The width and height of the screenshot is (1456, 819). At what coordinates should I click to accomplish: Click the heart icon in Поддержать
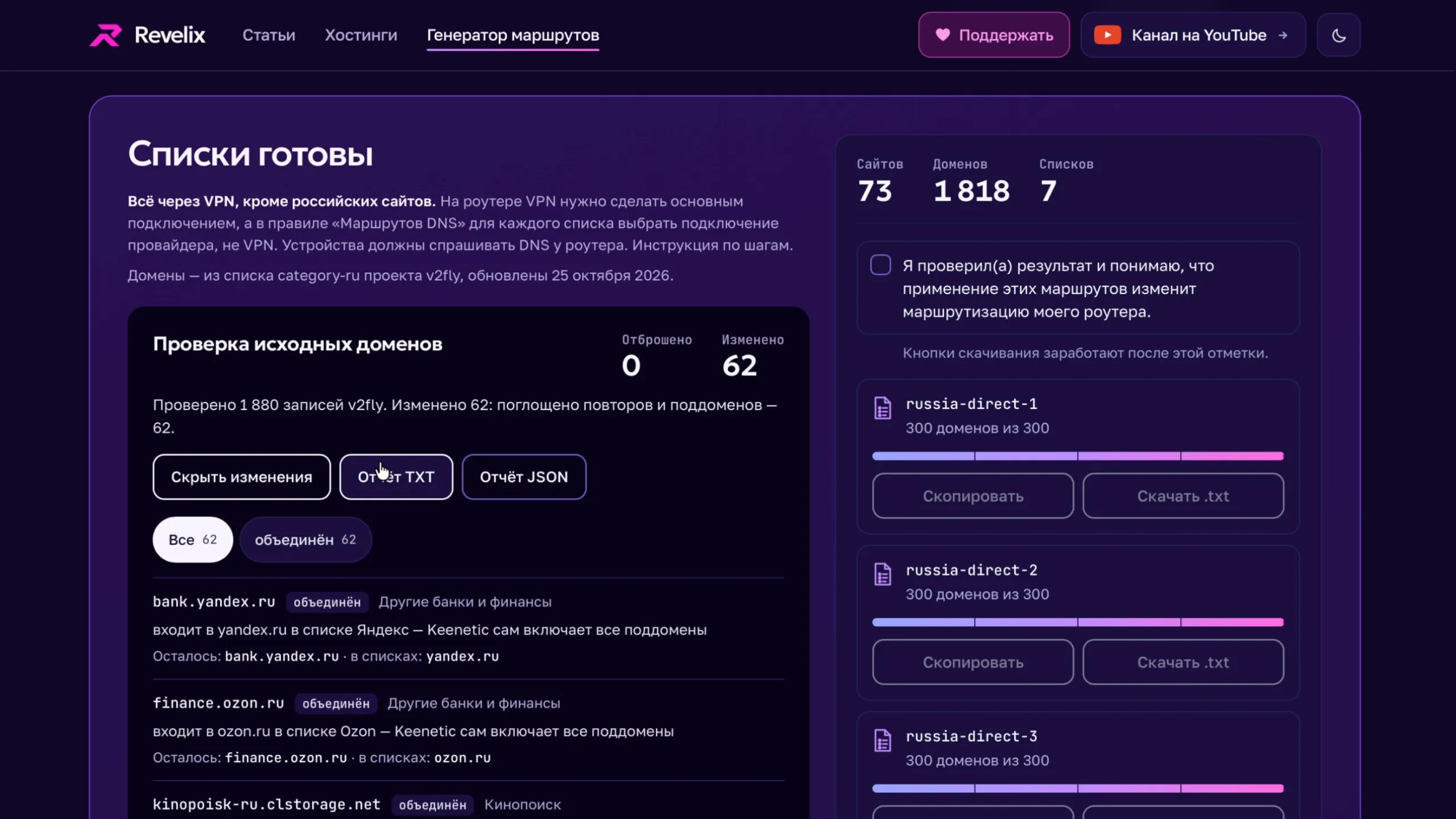click(x=942, y=35)
